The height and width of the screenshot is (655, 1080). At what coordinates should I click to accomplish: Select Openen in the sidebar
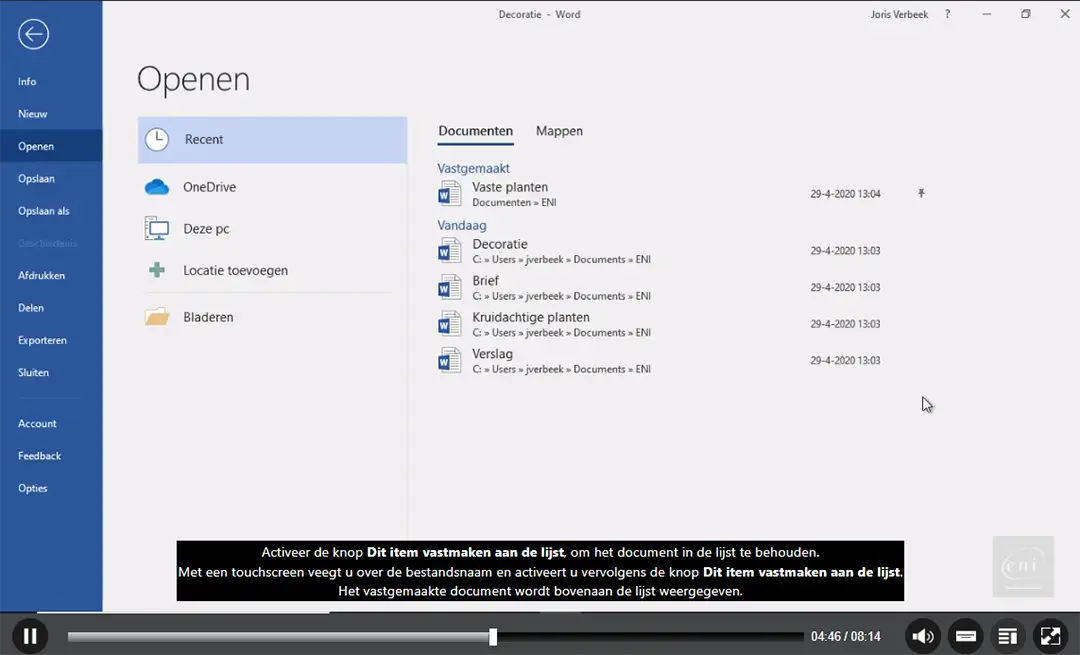(x=51, y=146)
